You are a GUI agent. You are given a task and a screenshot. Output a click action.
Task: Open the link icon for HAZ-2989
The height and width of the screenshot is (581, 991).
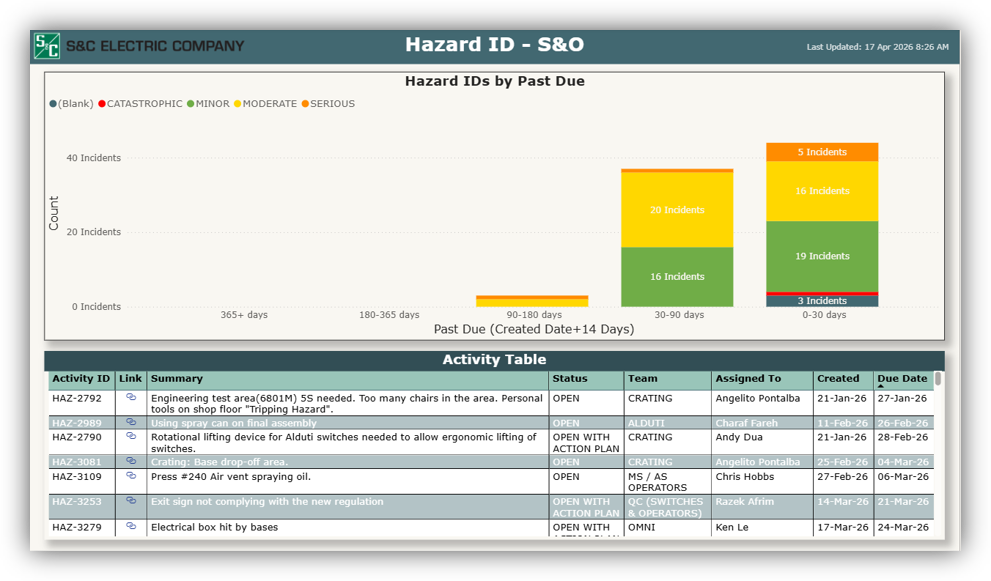click(131, 422)
